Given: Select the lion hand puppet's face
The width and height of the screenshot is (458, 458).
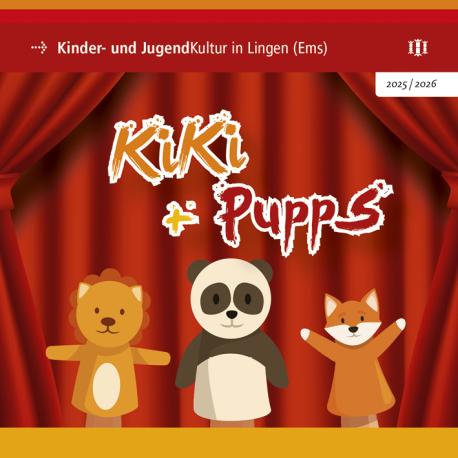Looking at the screenshot, I should [x=109, y=313].
